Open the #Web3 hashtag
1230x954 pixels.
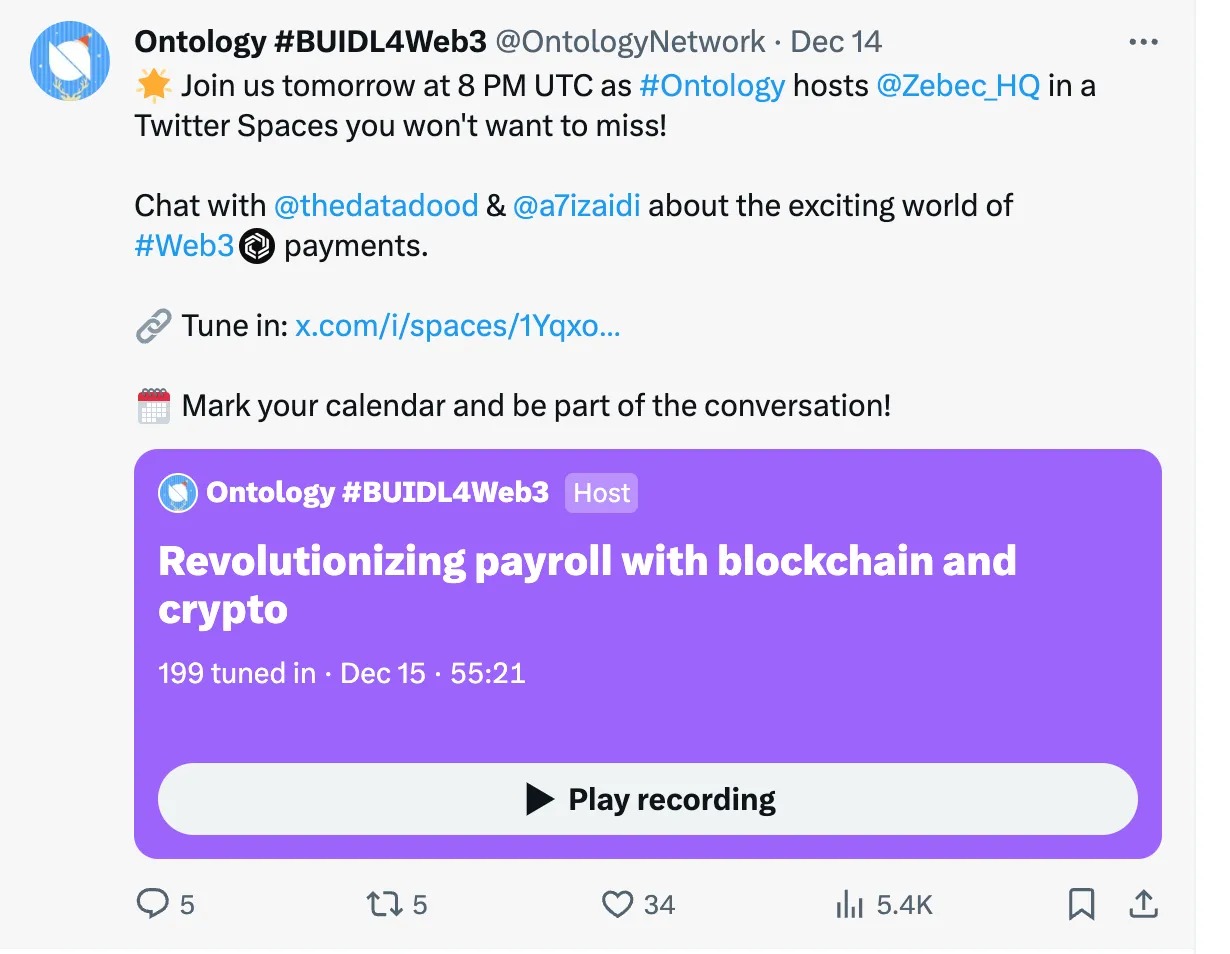[x=184, y=246]
